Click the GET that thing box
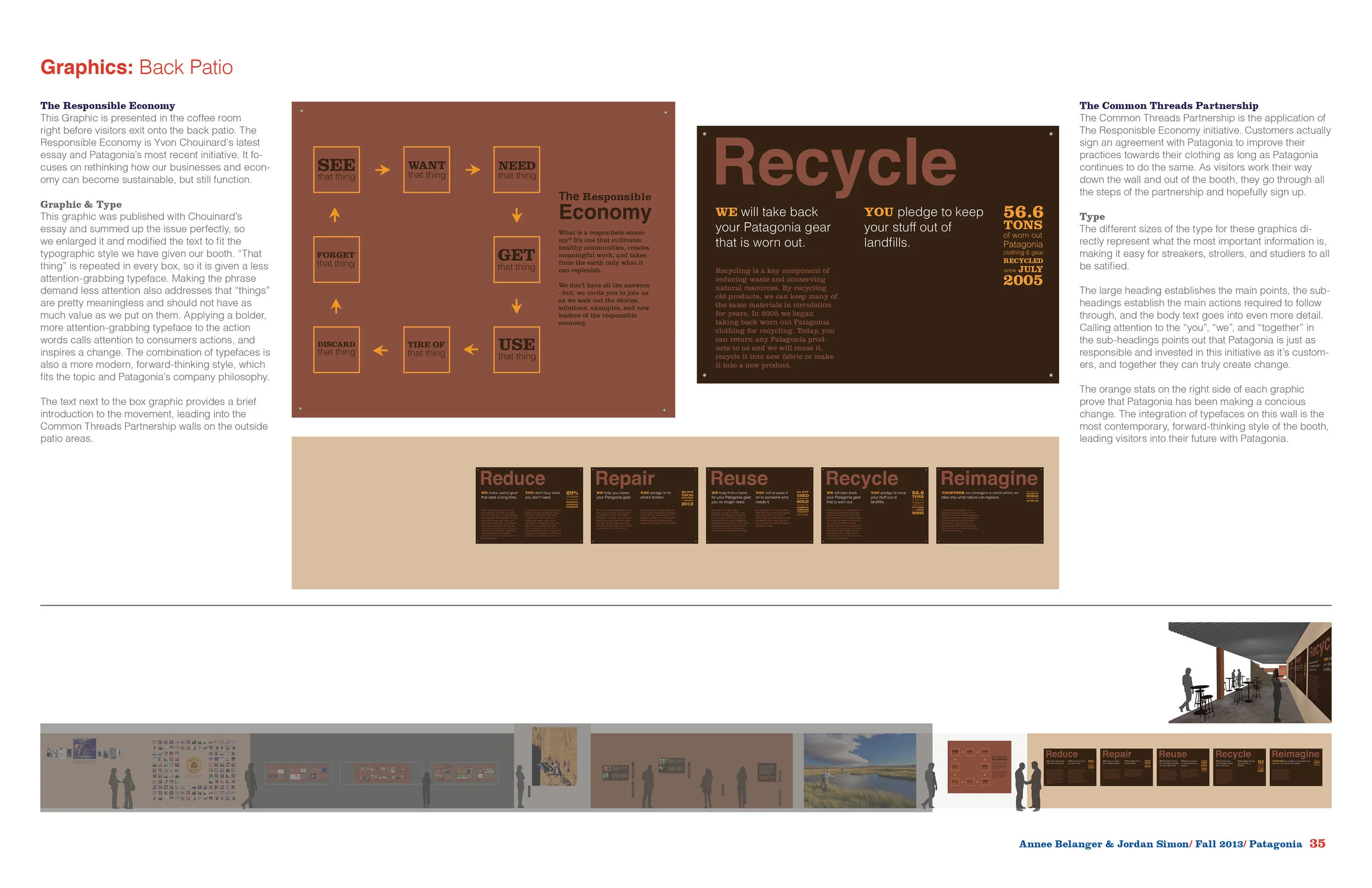 click(x=516, y=260)
